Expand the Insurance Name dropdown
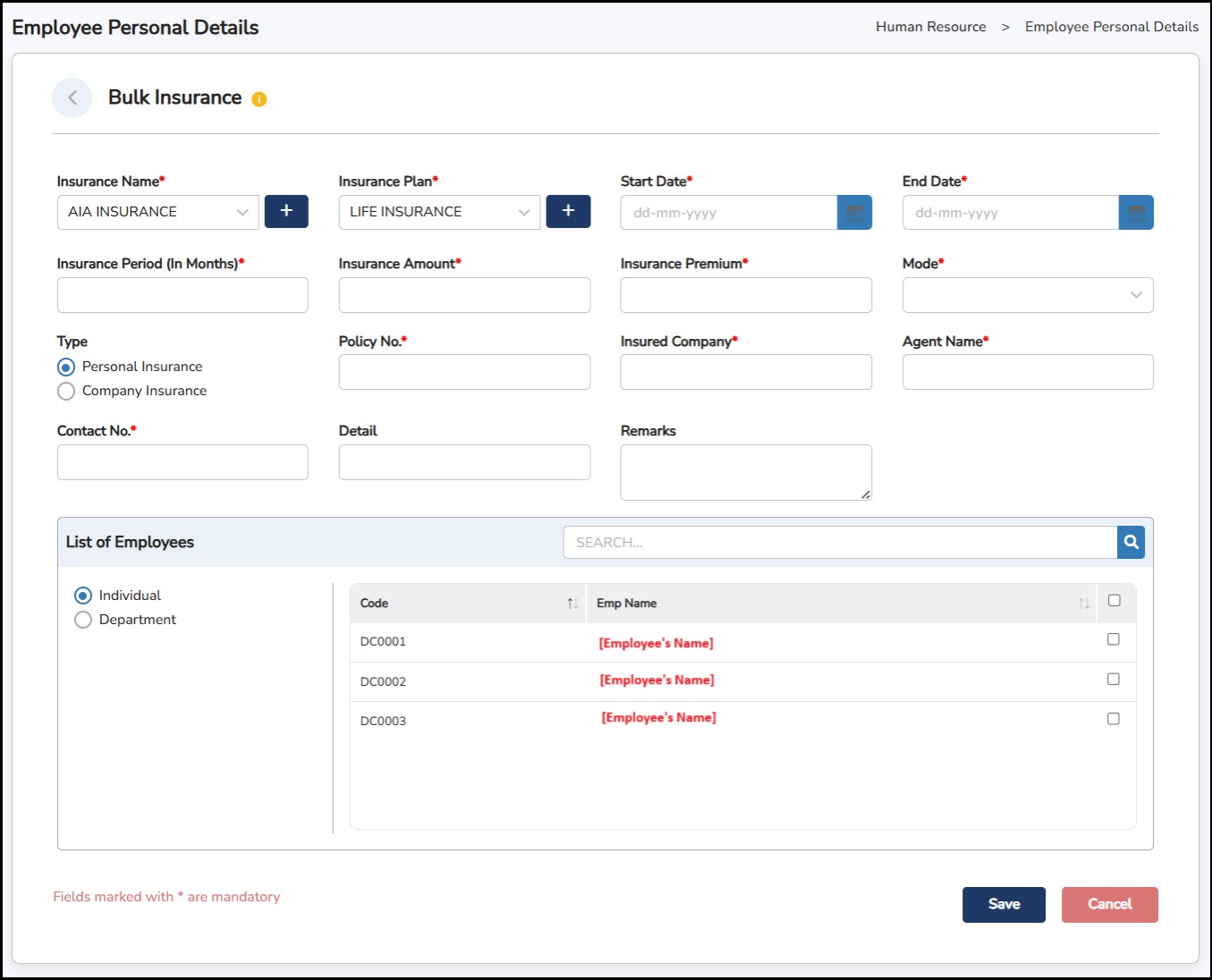Viewport: 1212px width, 980px height. (x=158, y=213)
